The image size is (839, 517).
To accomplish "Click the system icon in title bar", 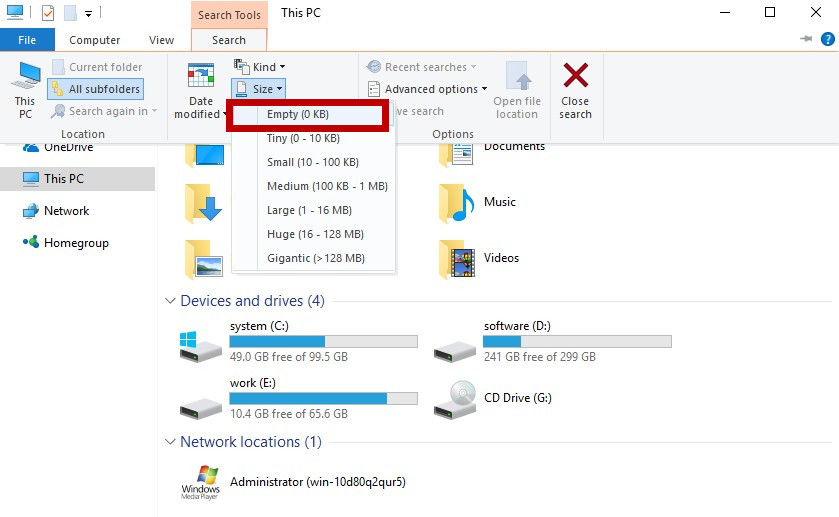I will pyautogui.click(x=14, y=12).
